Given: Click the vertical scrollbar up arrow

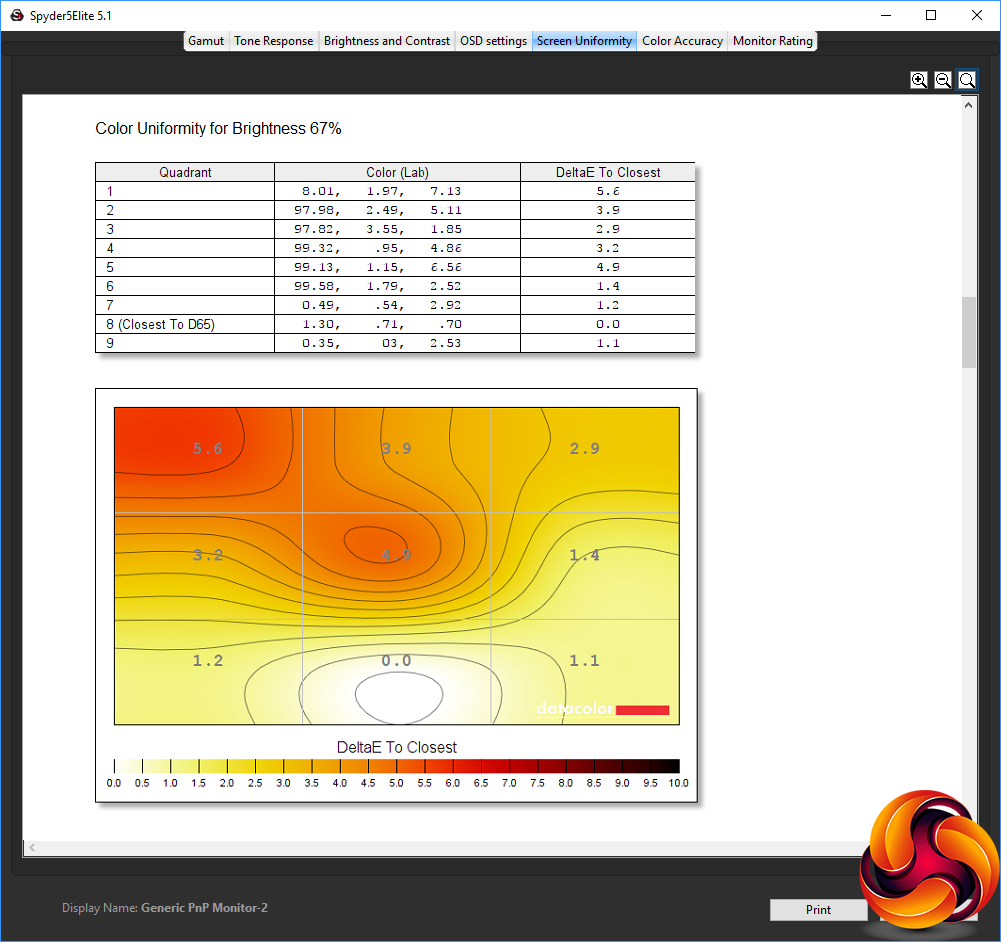Looking at the screenshot, I should pyautogui.click(x=968, y=105).
